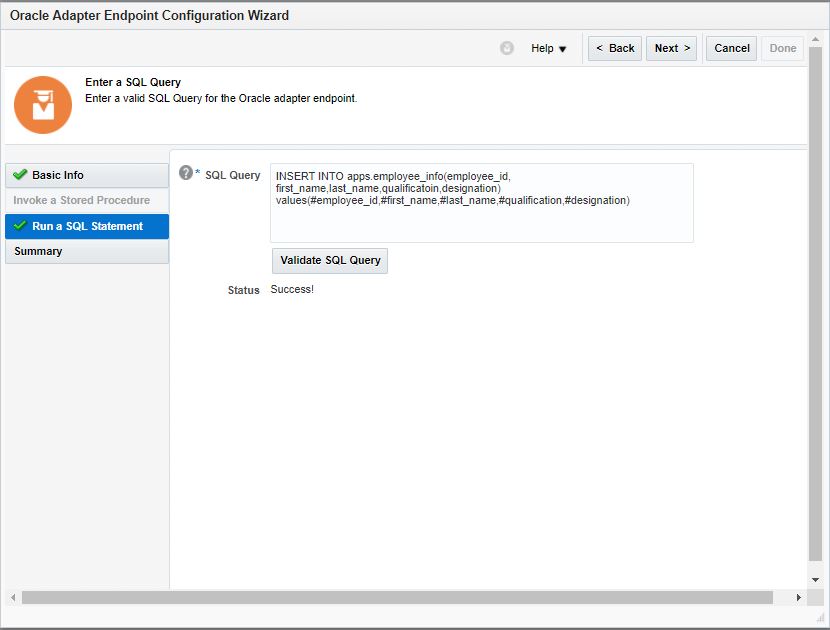Viewport: 830px width, 630px height.
Task: Select Invoke a Stored Procedure step
Action: 87,200
